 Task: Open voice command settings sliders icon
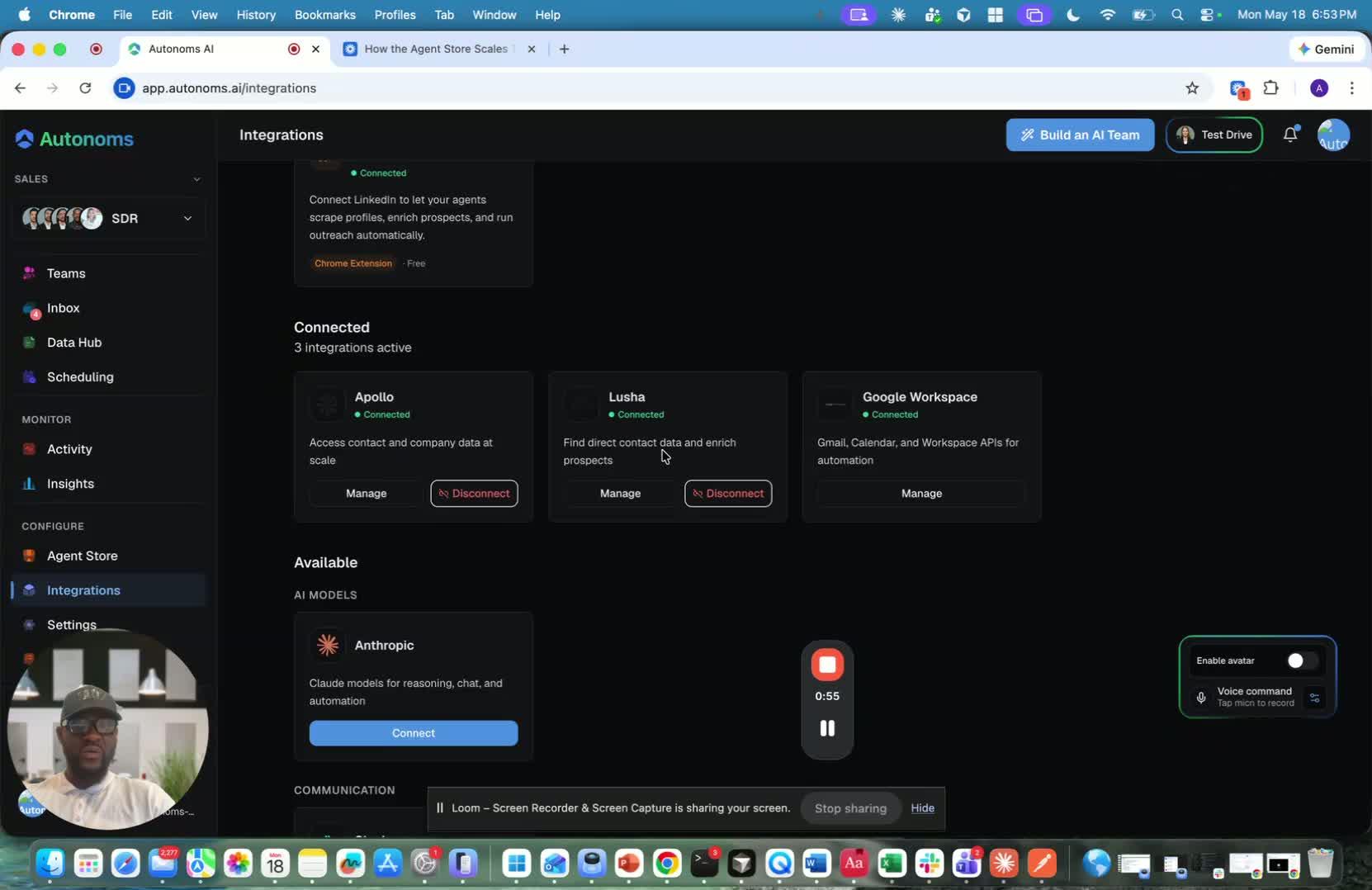pyautogui.click(x=1314, y=698)
